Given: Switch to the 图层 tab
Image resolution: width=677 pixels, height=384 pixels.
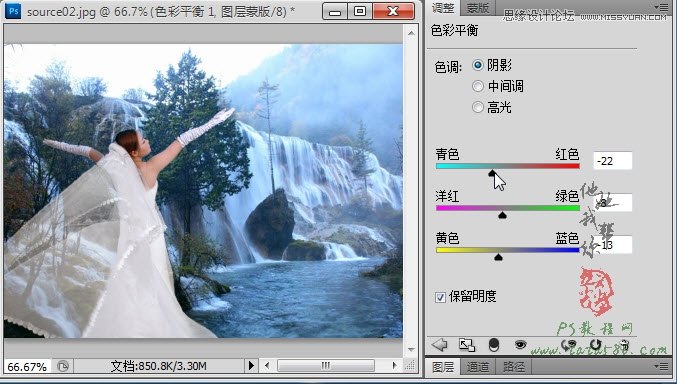Looking at the screenshot, I should 443,367.
